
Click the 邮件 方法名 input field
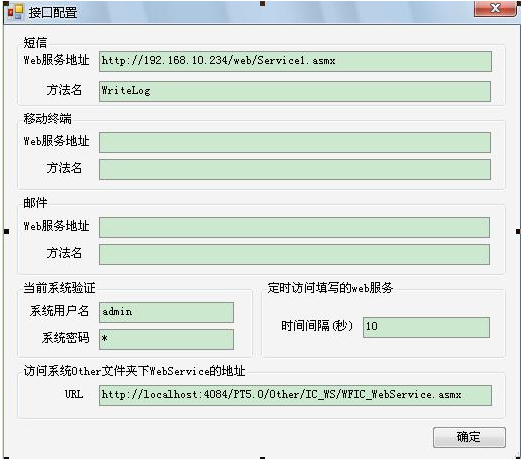point(294,254)
